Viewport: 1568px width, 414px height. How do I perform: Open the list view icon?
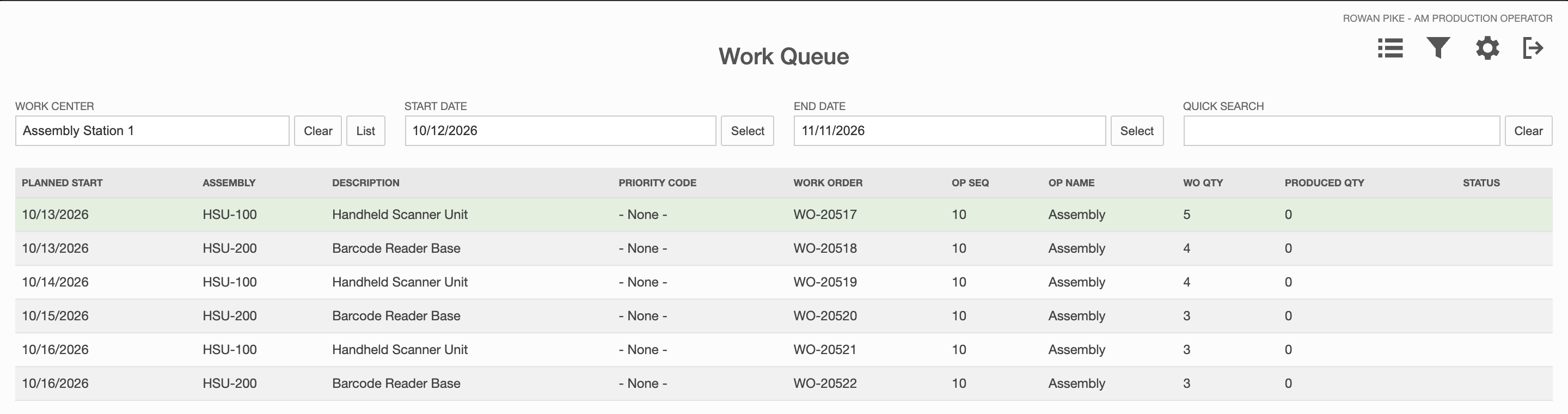[x=1391, y=48]
